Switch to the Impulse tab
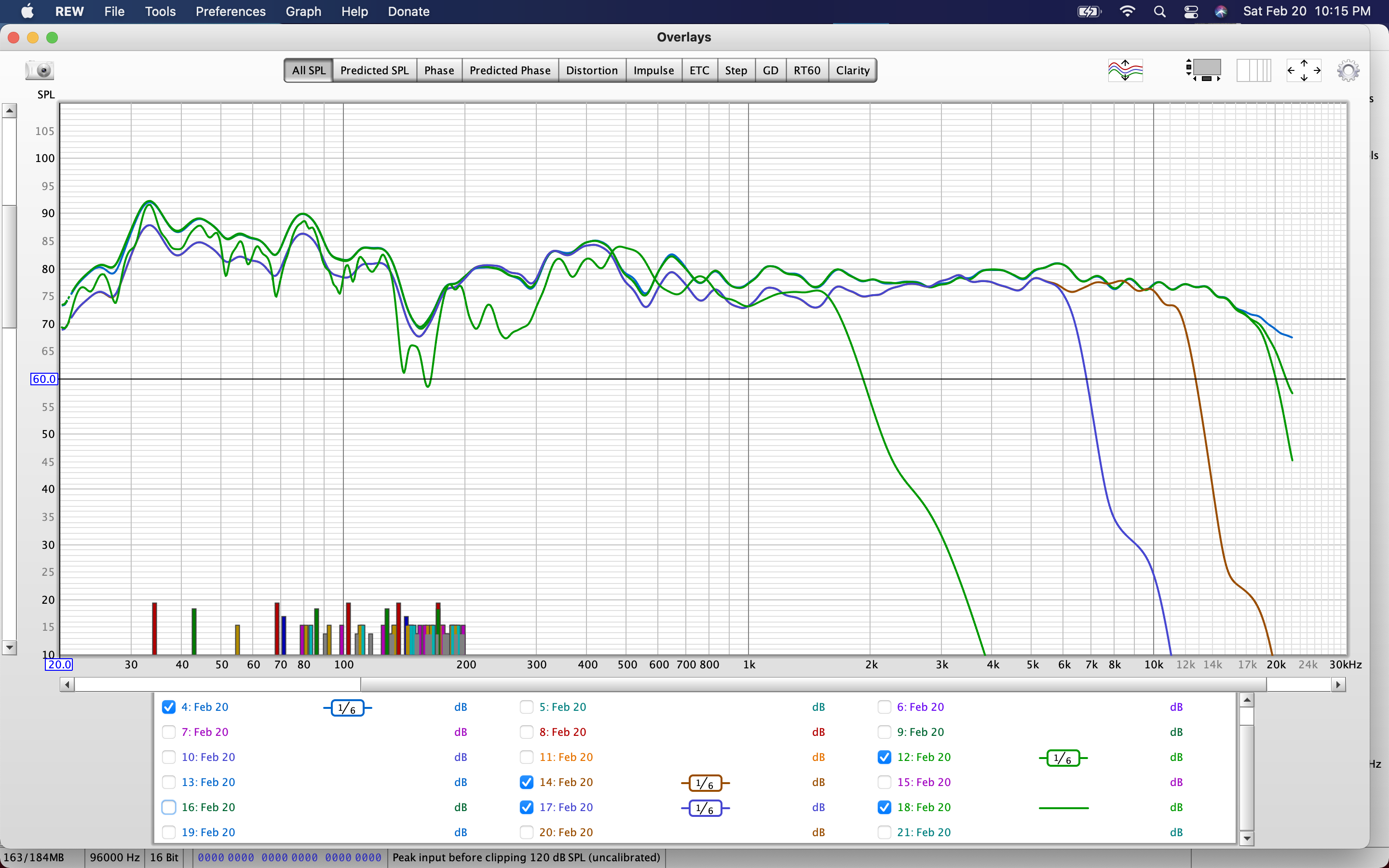The image size is (1389, 868). (653, 70)
